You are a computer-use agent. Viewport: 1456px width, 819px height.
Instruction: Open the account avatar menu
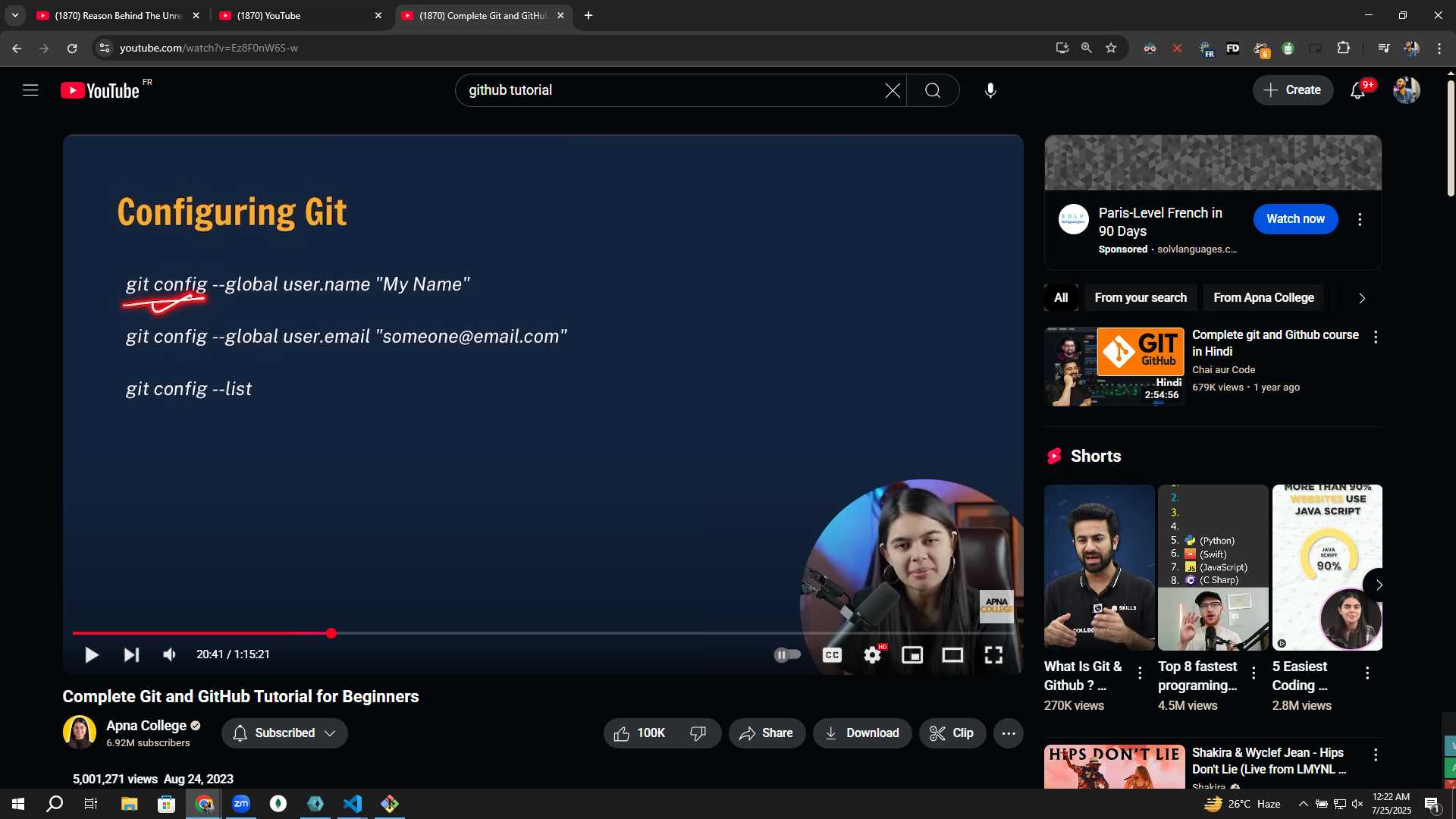[x=1407, y=90]
